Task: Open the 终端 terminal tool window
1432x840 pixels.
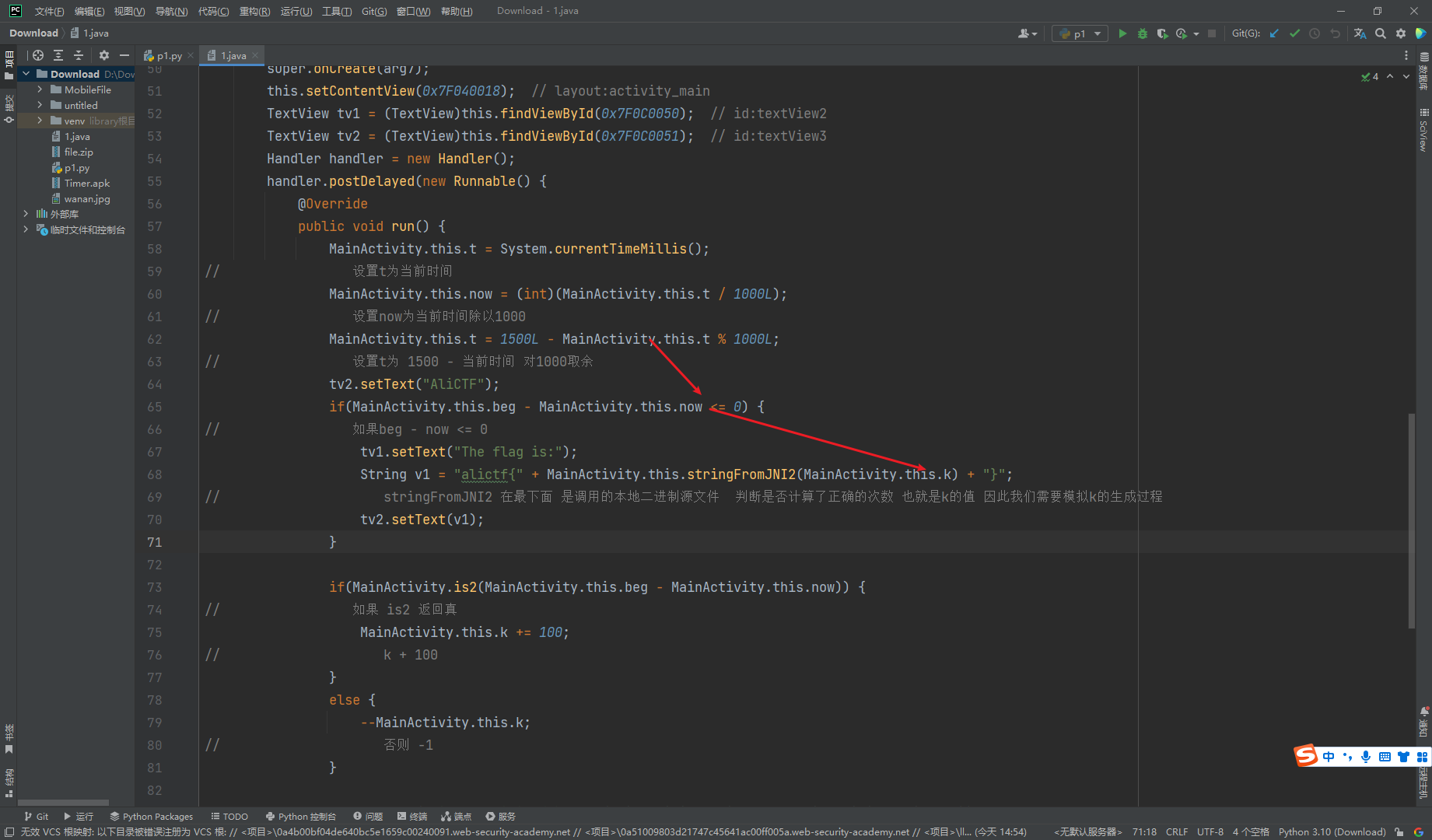Action: click(412, 816)
